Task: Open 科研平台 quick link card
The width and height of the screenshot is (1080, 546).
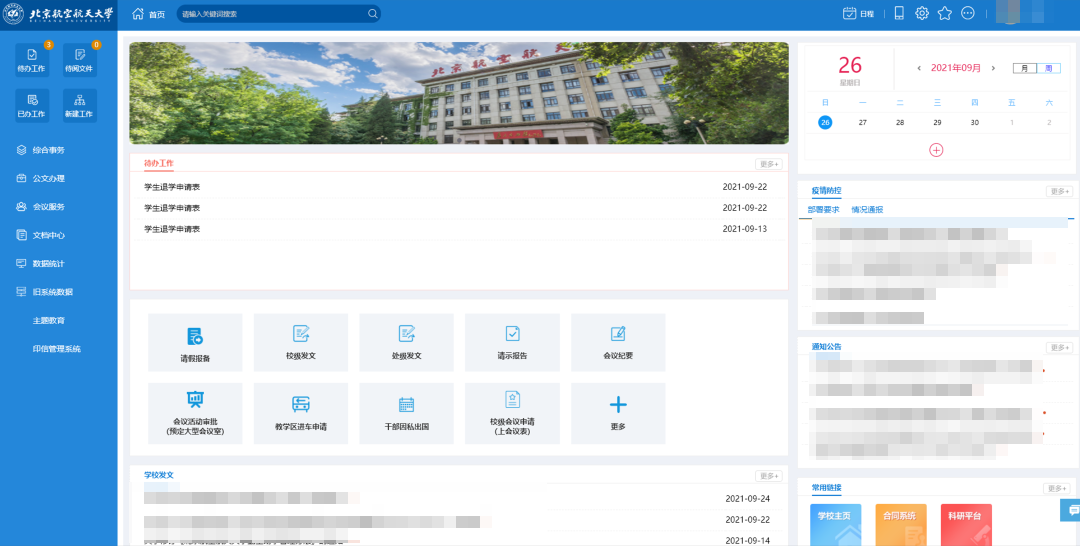Action: tap(966, 525)
